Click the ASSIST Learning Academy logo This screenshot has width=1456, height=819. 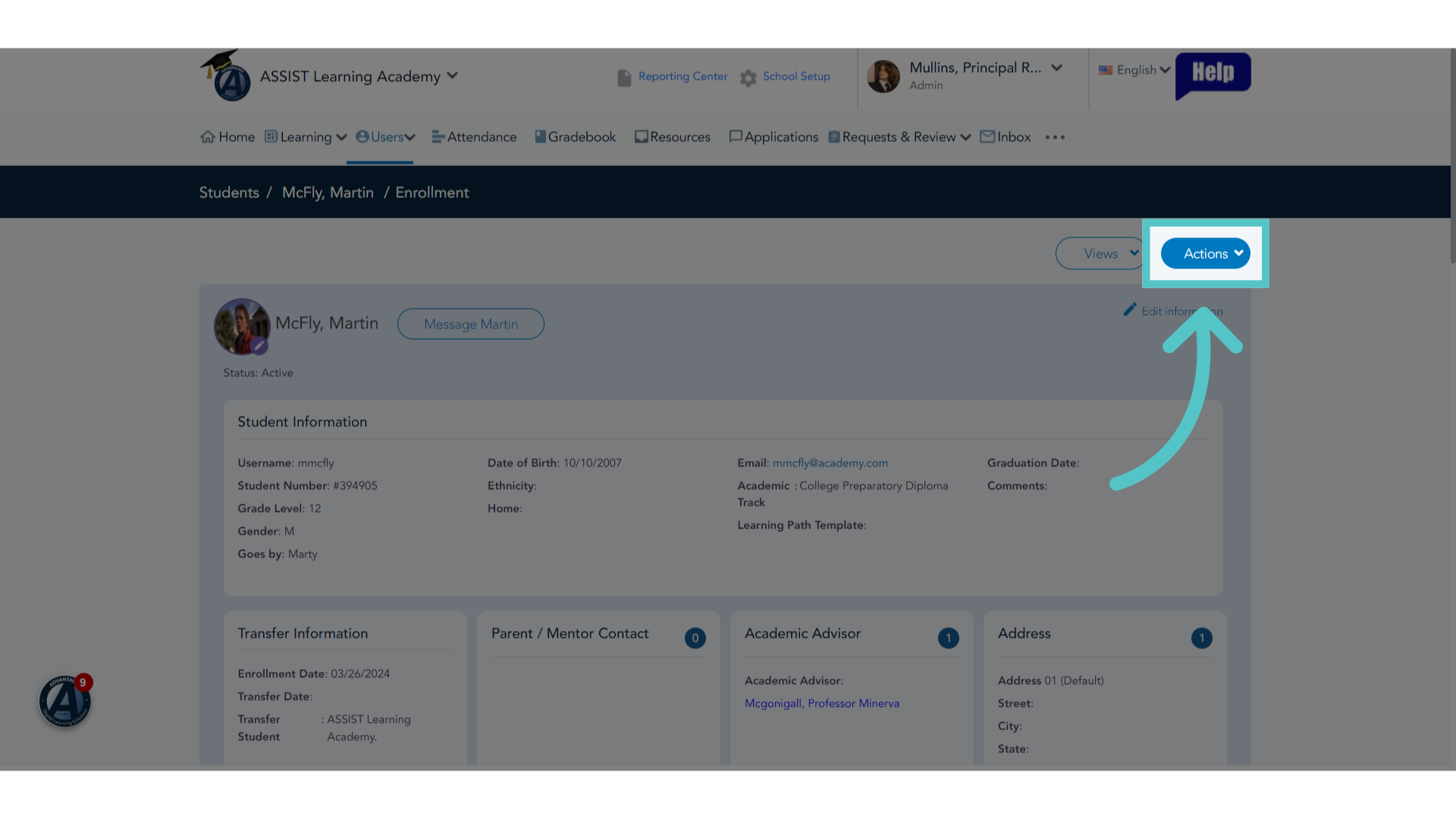[x=227, y=76]
